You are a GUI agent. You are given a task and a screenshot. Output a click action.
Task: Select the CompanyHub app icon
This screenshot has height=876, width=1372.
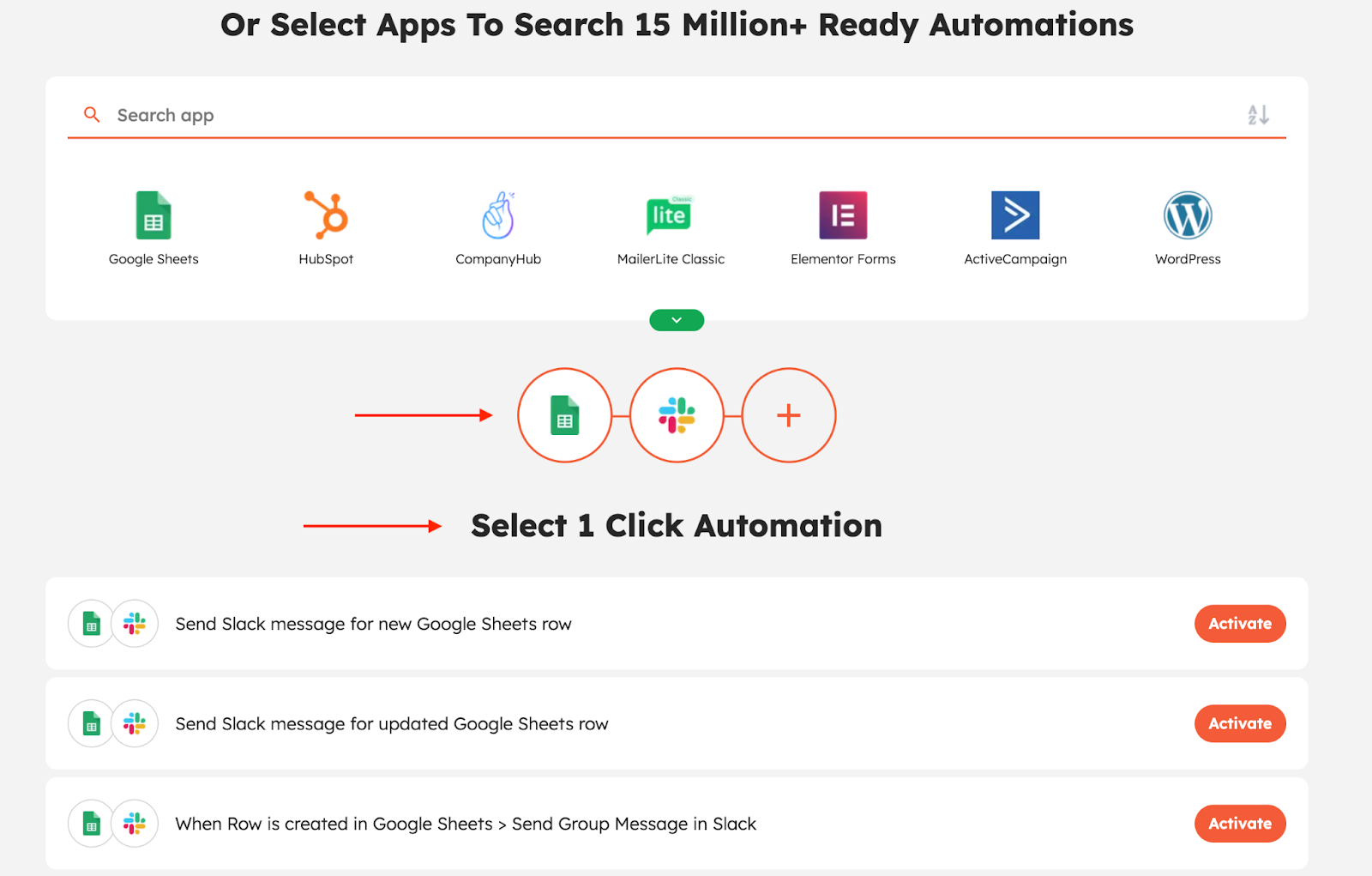tap(497, 214)
